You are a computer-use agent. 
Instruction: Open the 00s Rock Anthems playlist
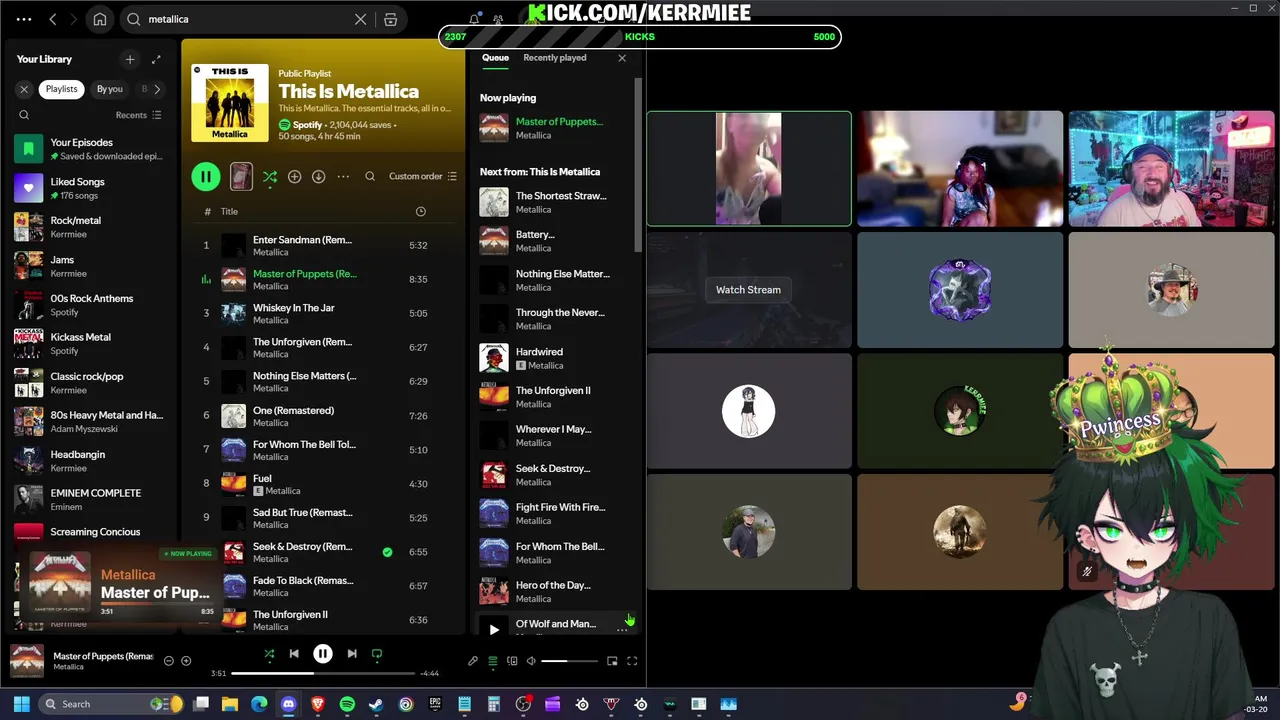[92, 305]
